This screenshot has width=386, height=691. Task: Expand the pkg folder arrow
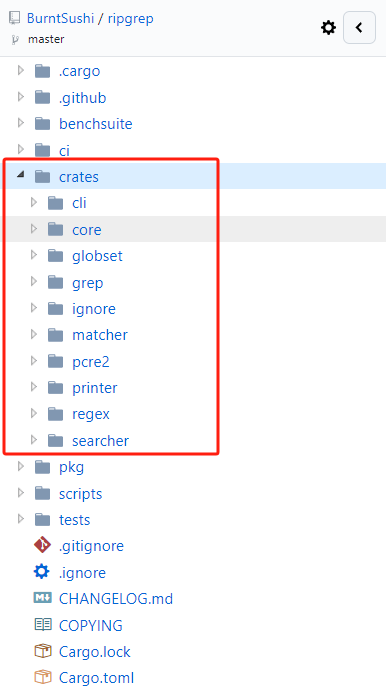[20, 466]
